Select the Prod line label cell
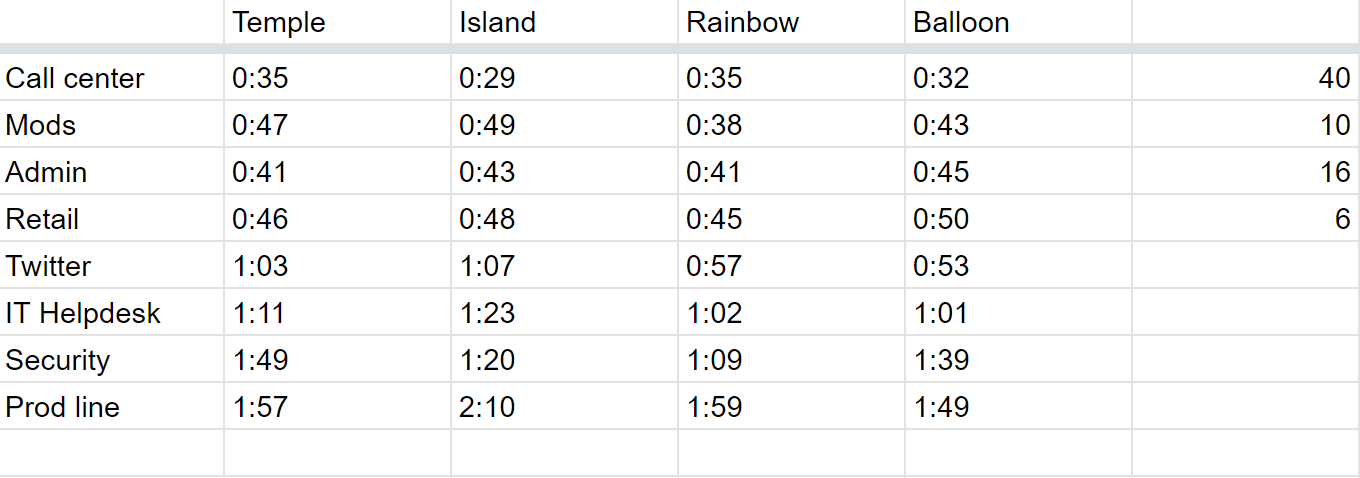The height and width of the screenshot is (478, 1360). pos(111,407)
